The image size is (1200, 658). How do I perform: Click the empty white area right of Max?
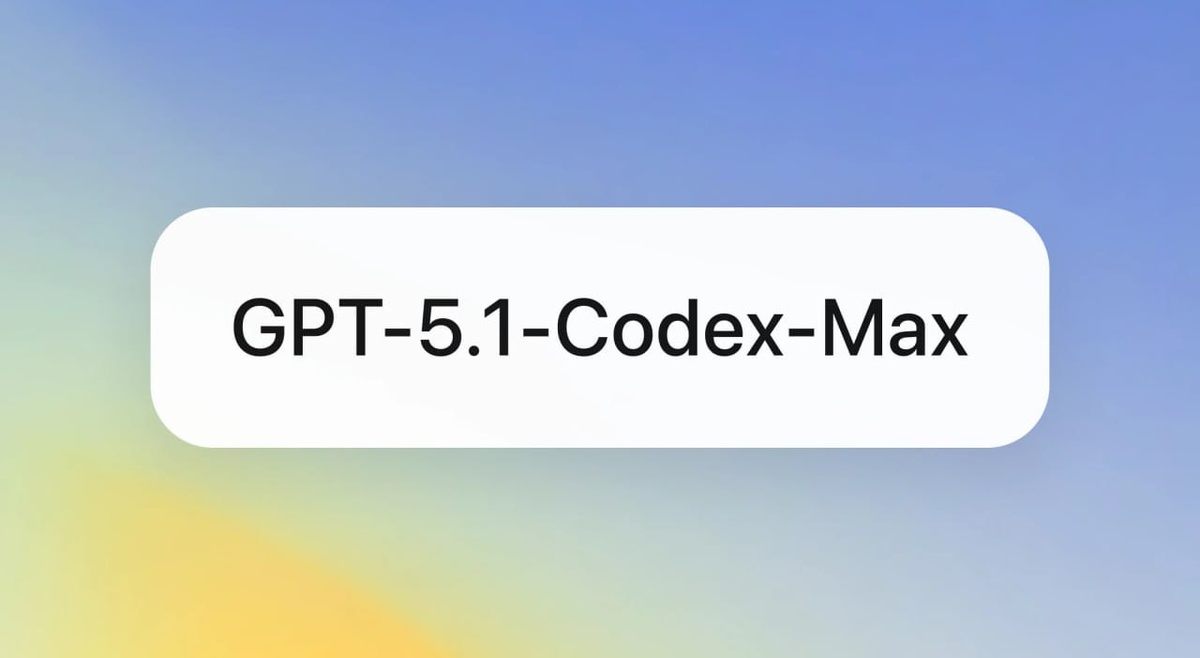pos(1008,328)
